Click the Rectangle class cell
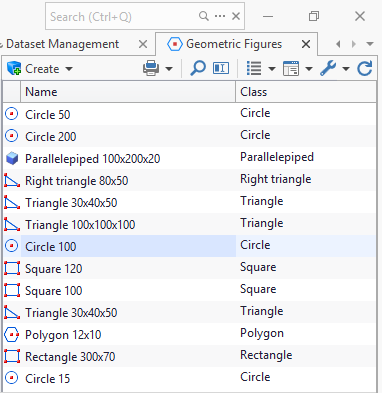 pos(306,356)
